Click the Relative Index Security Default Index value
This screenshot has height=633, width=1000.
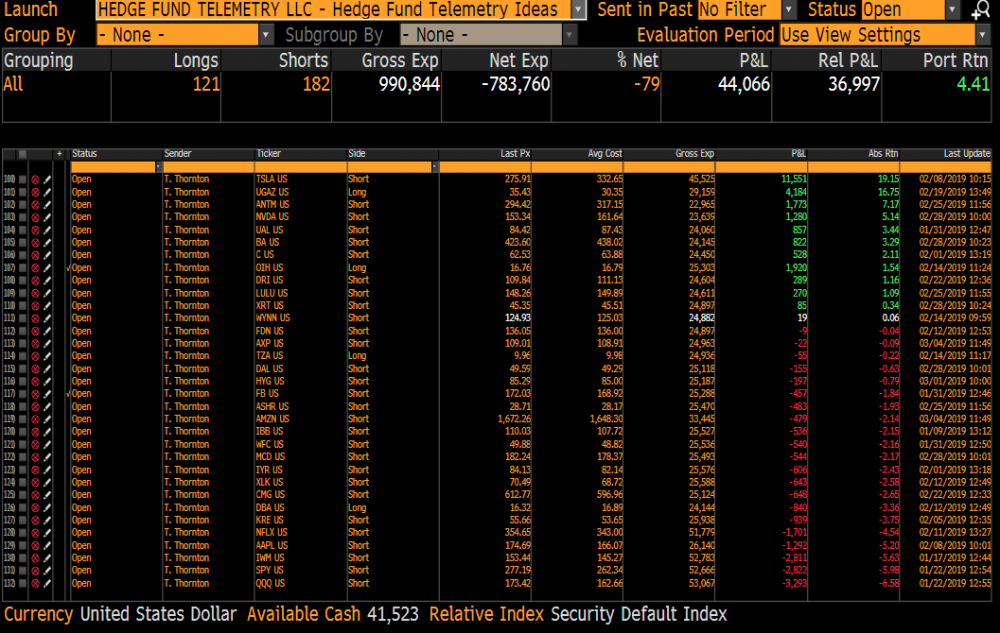[638, 615]
